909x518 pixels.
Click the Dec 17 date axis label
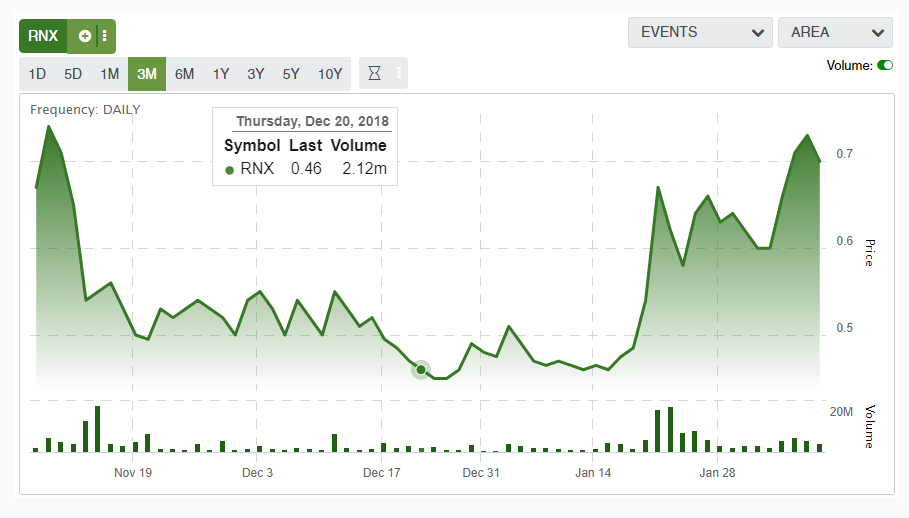(x=381, y=473)
